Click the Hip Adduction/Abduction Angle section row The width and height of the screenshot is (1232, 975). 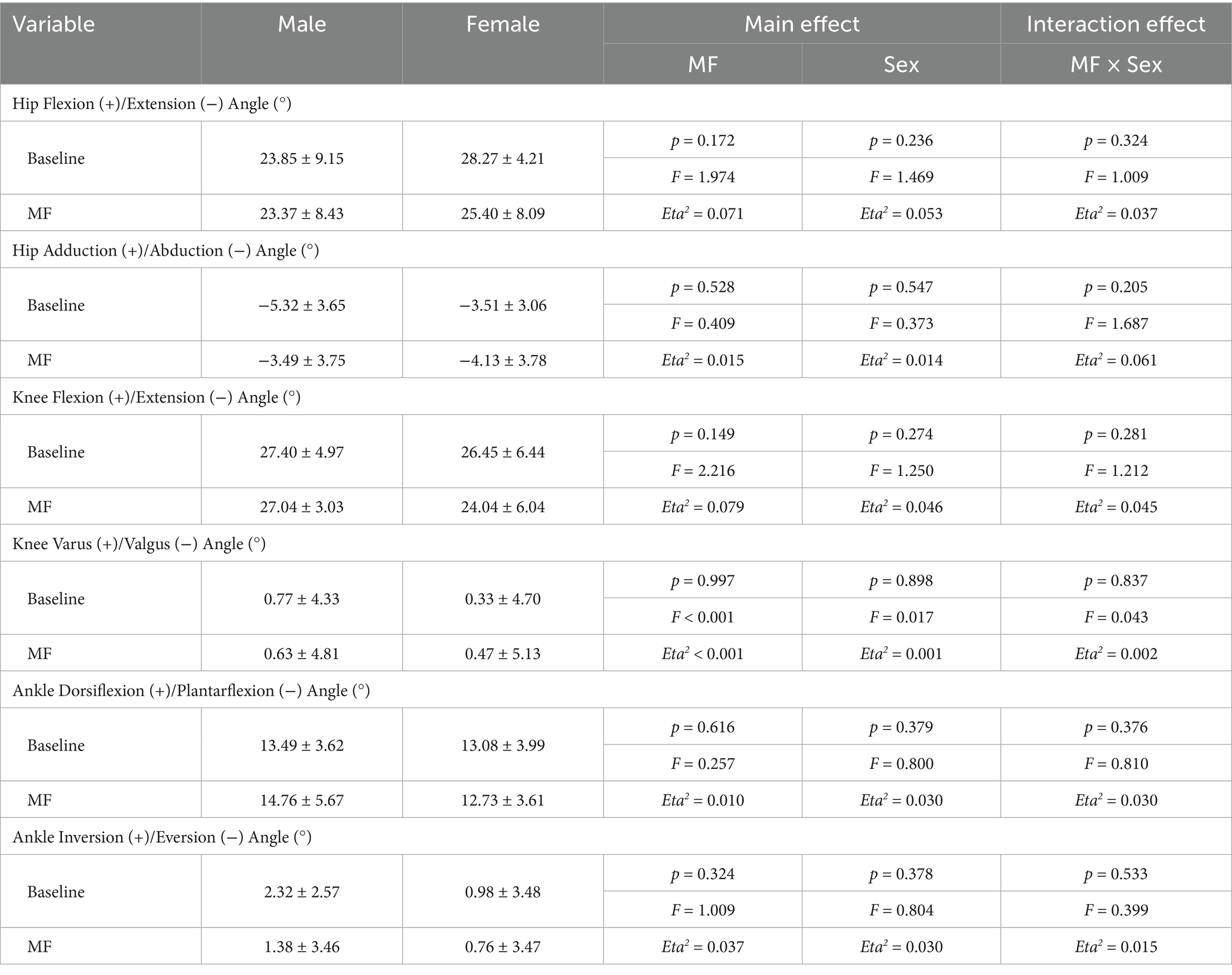[x=166, y=250]
